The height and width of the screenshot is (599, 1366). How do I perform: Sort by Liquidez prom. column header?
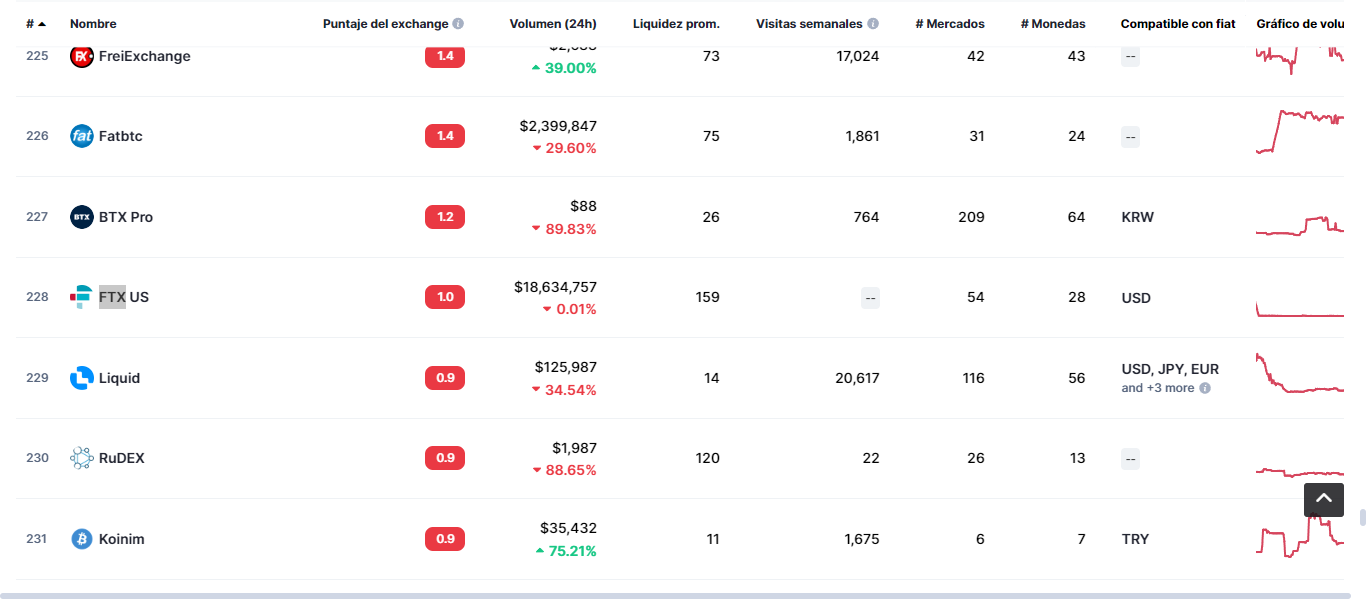[675, 24]
